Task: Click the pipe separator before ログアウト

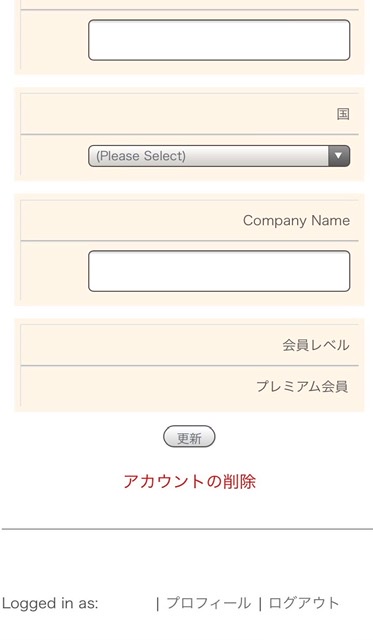Action: click(260, 604)
